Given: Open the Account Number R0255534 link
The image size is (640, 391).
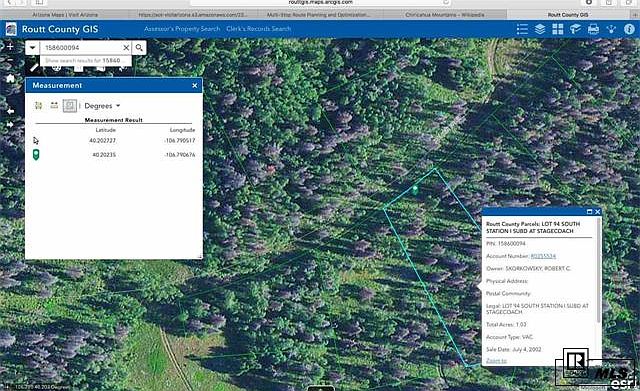Looking at the screenshot, I should (543, 256).
